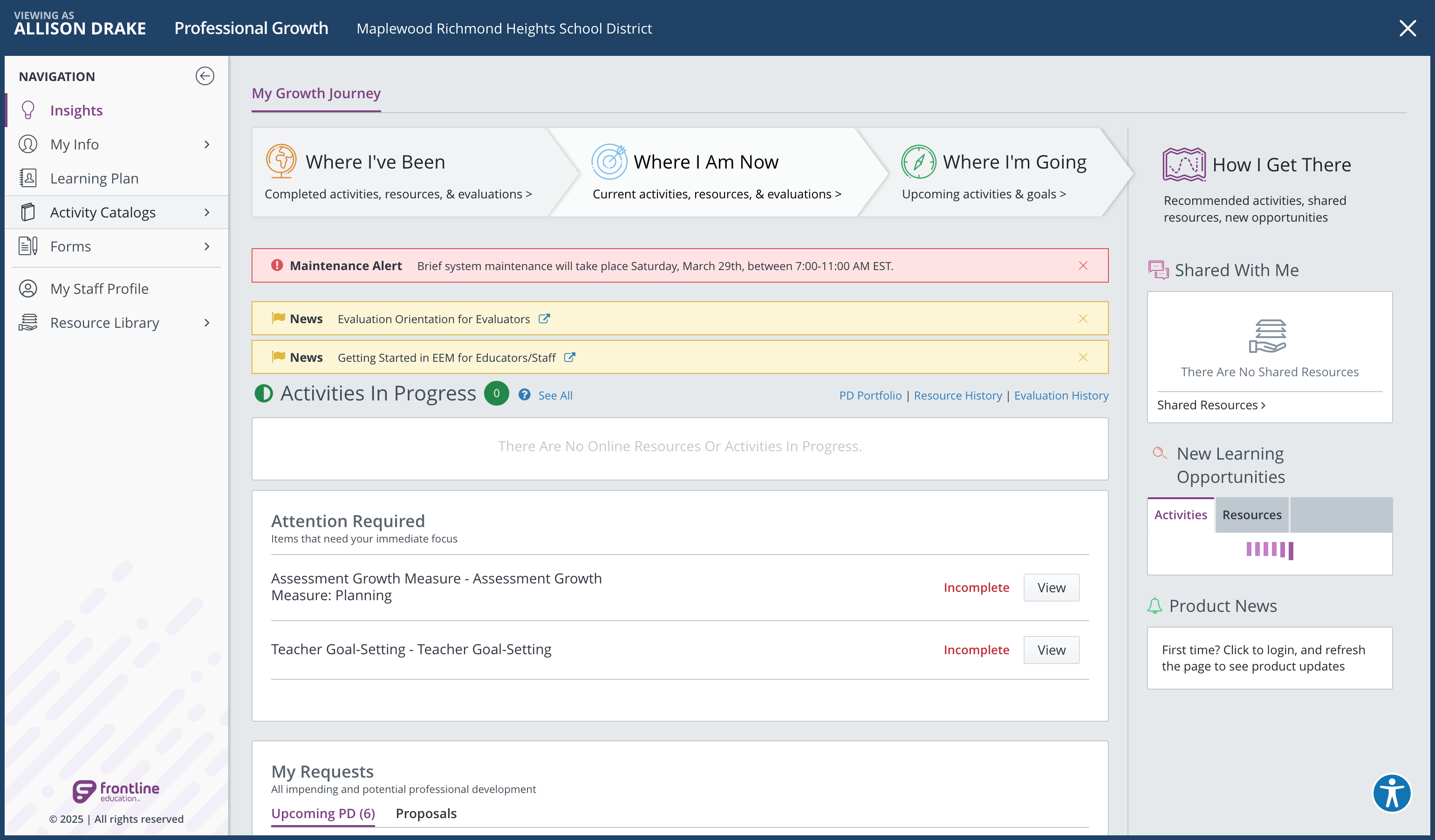This screenshot has height=840, width=1435.
Task: Click the Where I Am Now target icon
Action: point(609,161)
